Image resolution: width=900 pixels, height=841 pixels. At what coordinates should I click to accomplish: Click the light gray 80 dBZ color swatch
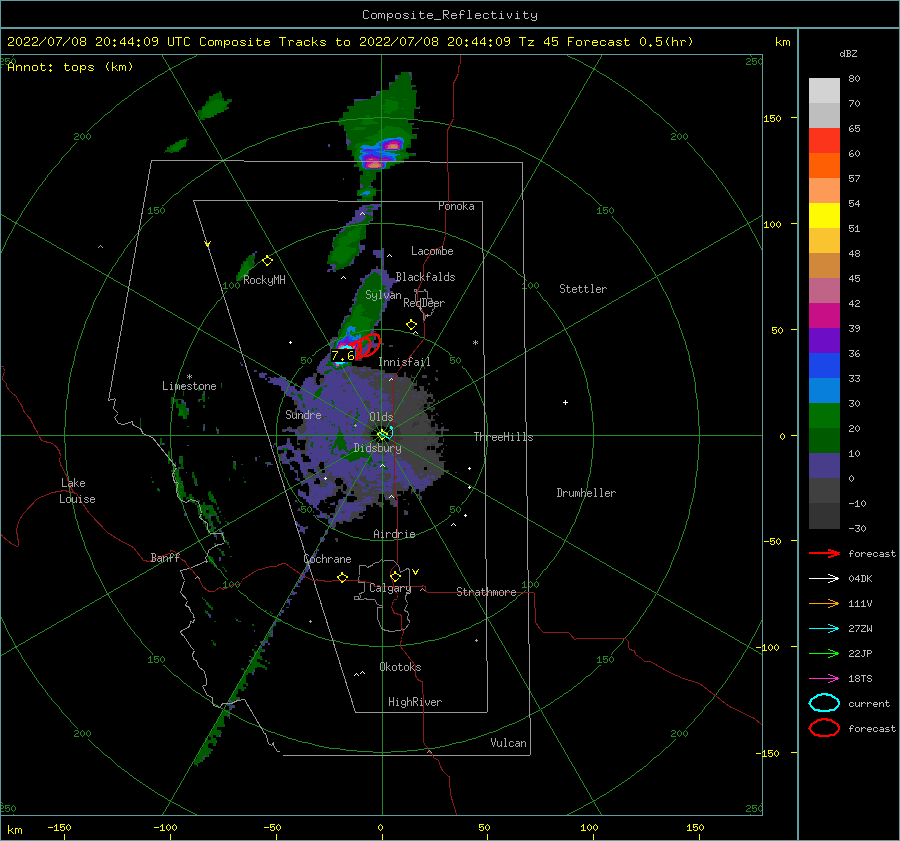coord(824,90)
